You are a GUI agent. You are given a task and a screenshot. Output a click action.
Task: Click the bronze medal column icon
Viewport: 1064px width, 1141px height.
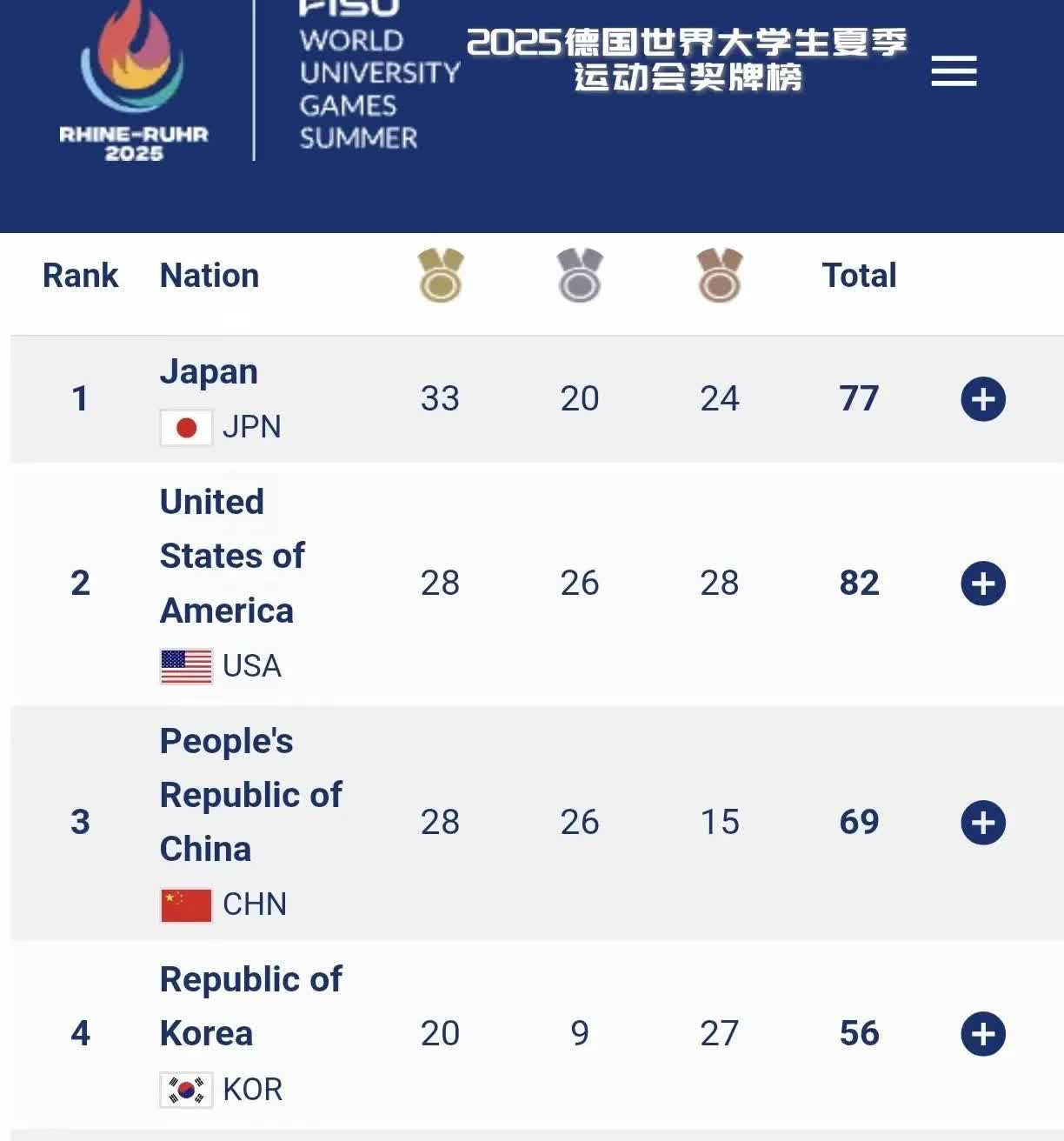[x=720, y=276]
